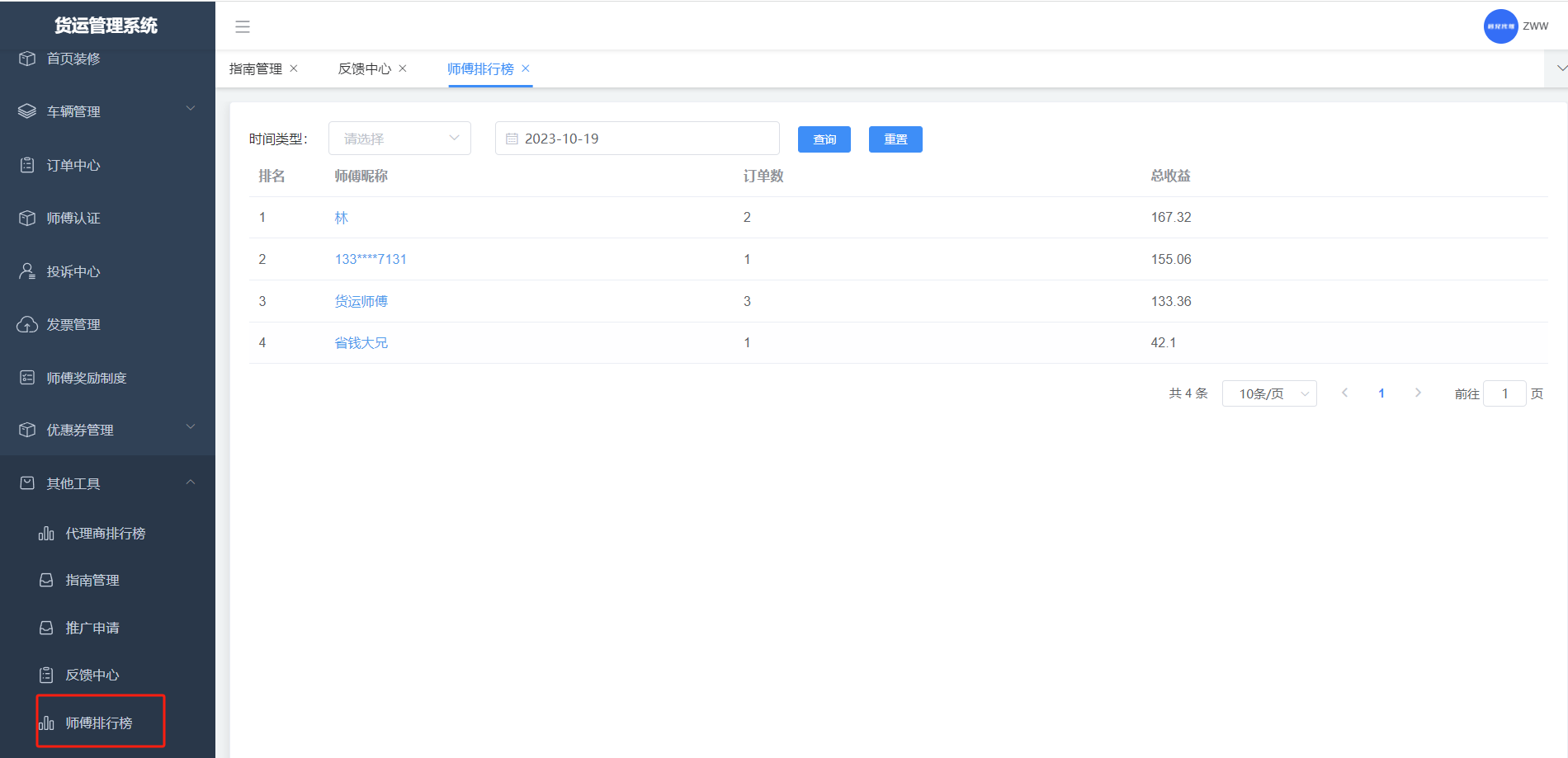This screenshot has width=1568, height=758.
Task: Close the 指南管理 tab
Action: (294, 68)
